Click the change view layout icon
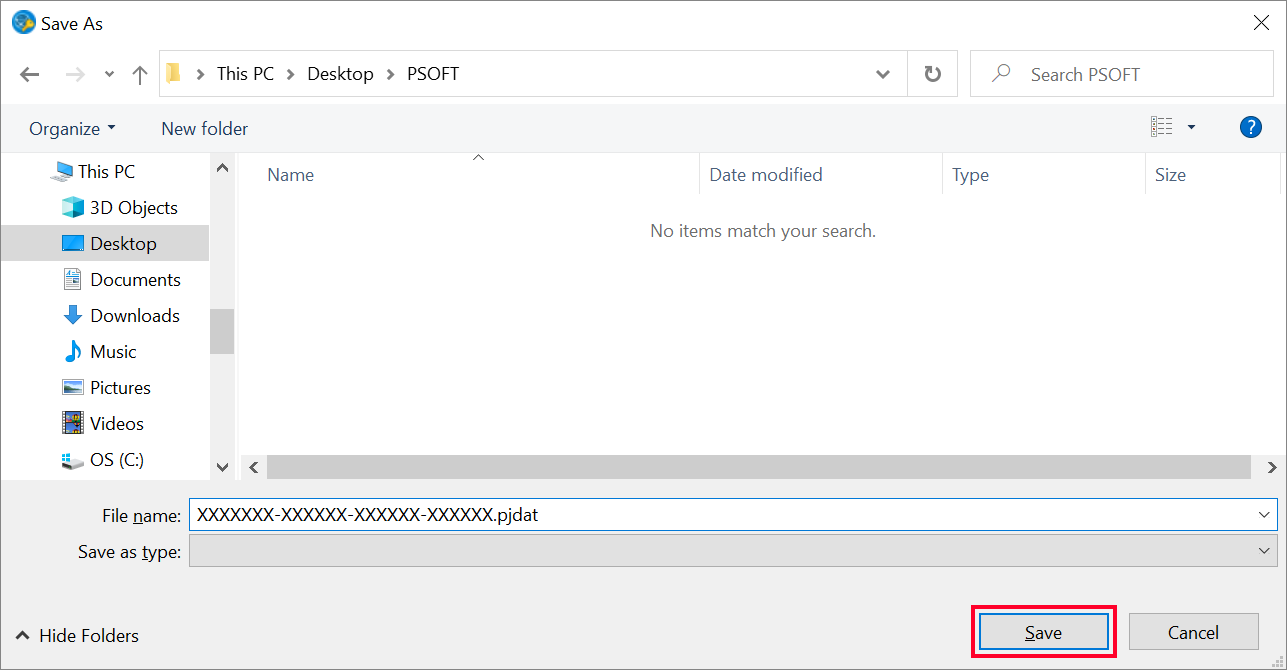Screen dimensions: 1287x670 click(1162, 127)
